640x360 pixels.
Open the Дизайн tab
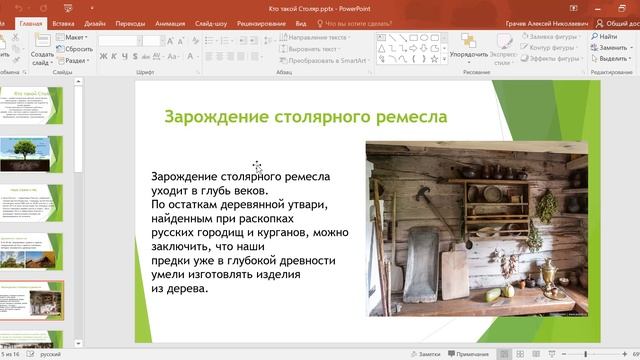pos(95,24)
